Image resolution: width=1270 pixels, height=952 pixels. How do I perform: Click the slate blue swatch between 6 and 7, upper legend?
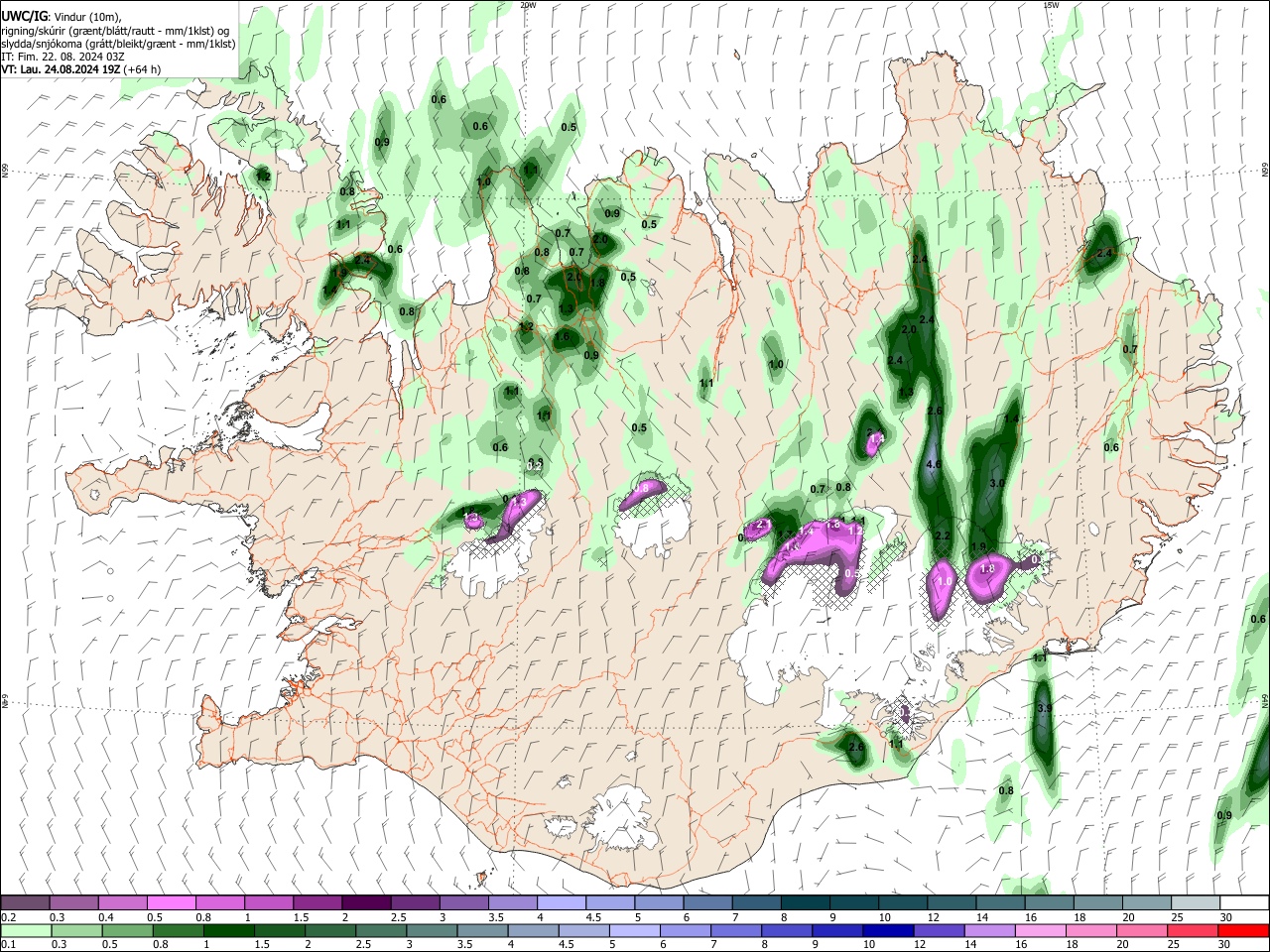(707, 903)
